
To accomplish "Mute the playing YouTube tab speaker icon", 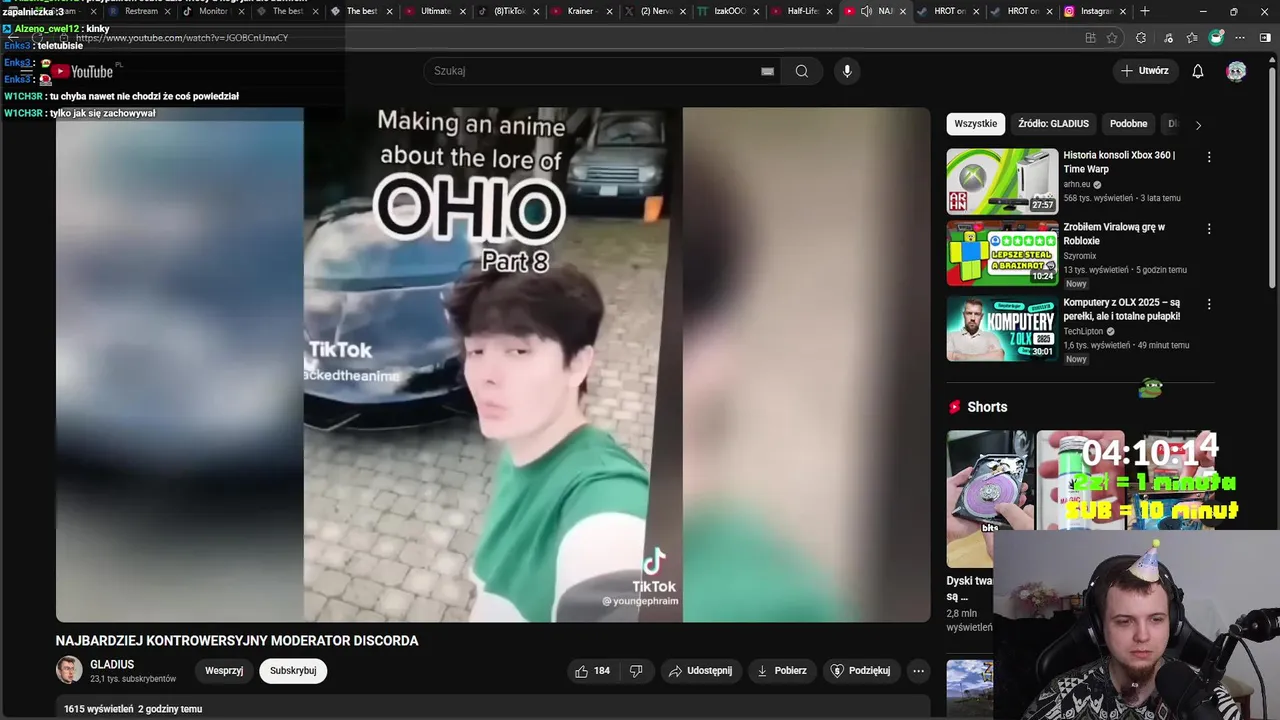I will coord(866,11).
